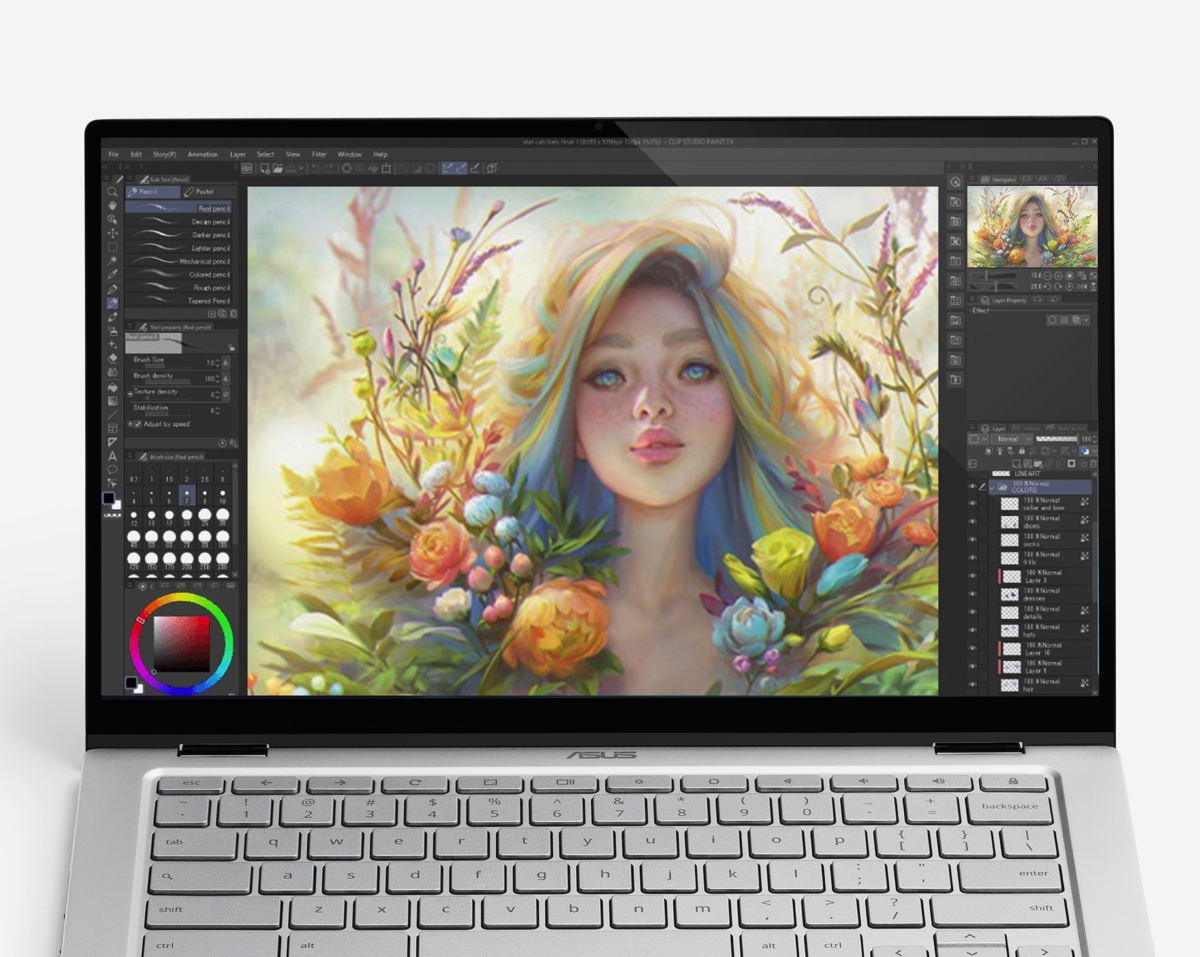Open the Effect dropdown arrow in Layer Property

1086,320
